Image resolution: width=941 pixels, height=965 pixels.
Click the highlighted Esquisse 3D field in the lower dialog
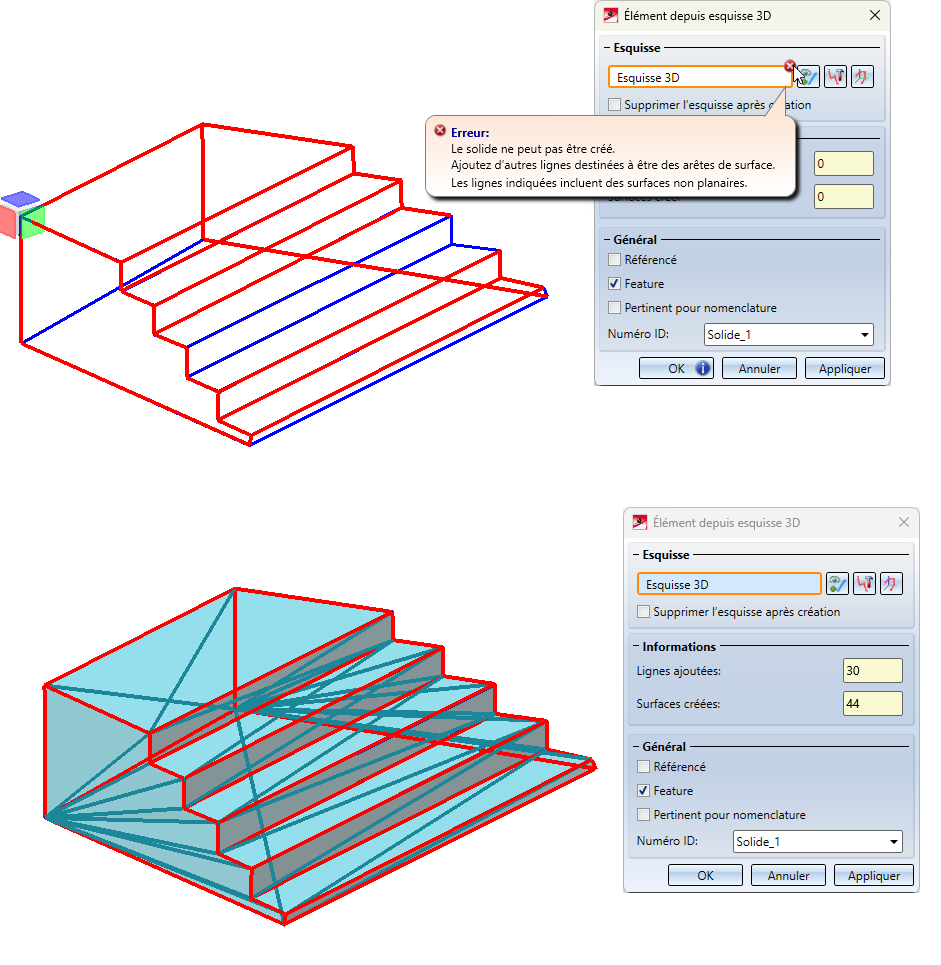click(x=729, y=585)
